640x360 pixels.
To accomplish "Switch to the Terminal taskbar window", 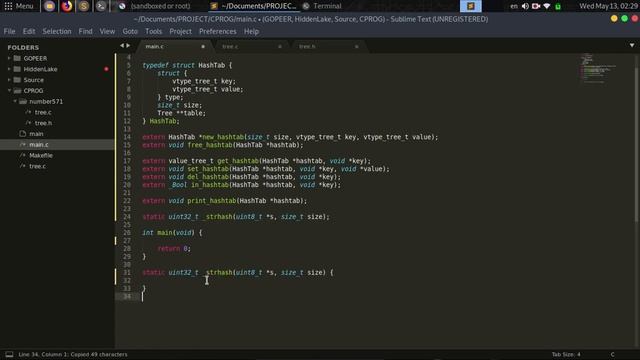I will [322, 6].
